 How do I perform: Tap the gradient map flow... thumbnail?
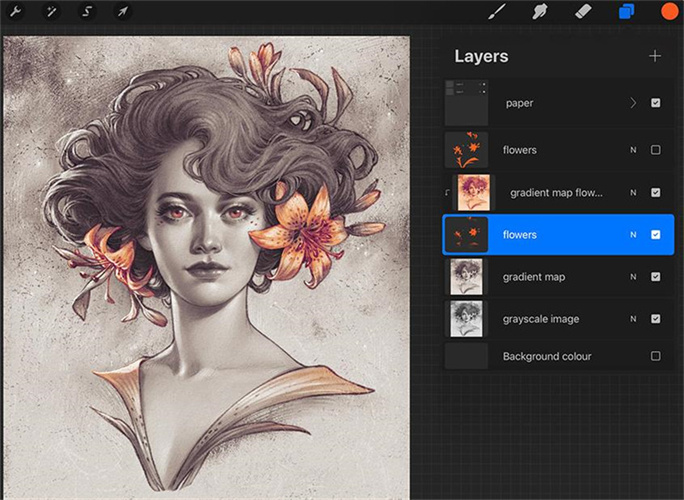[474, 192]
